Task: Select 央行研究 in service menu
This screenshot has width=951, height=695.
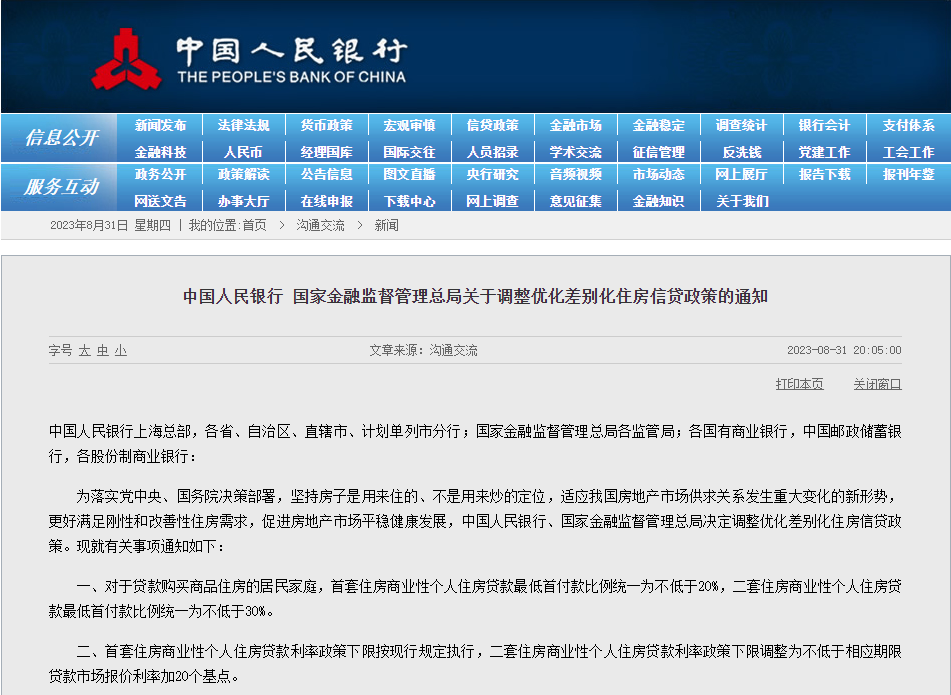Action: click(492, 175)
